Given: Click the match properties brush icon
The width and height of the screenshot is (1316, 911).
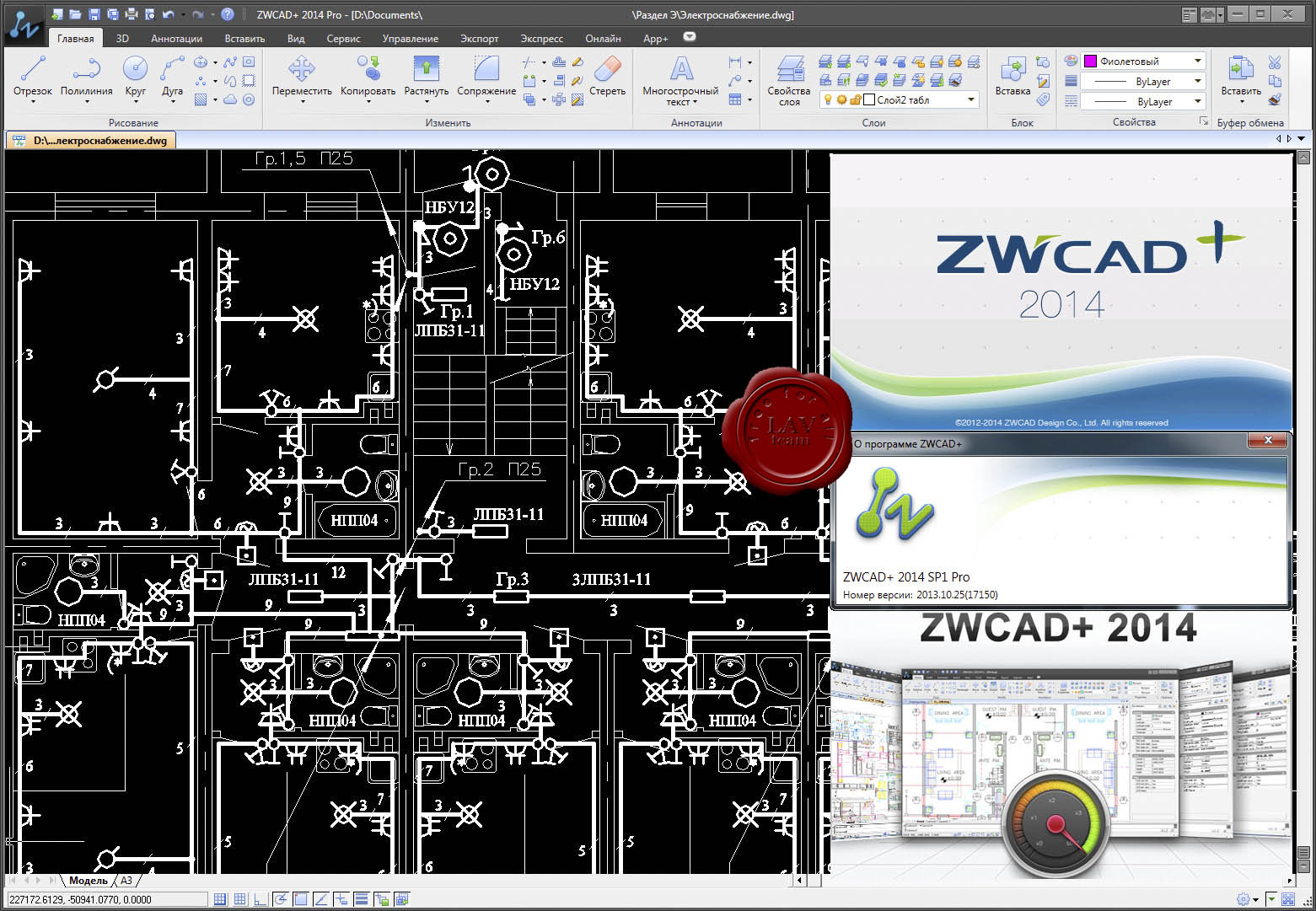Looking at the screenshot, I should point(1275,99).
